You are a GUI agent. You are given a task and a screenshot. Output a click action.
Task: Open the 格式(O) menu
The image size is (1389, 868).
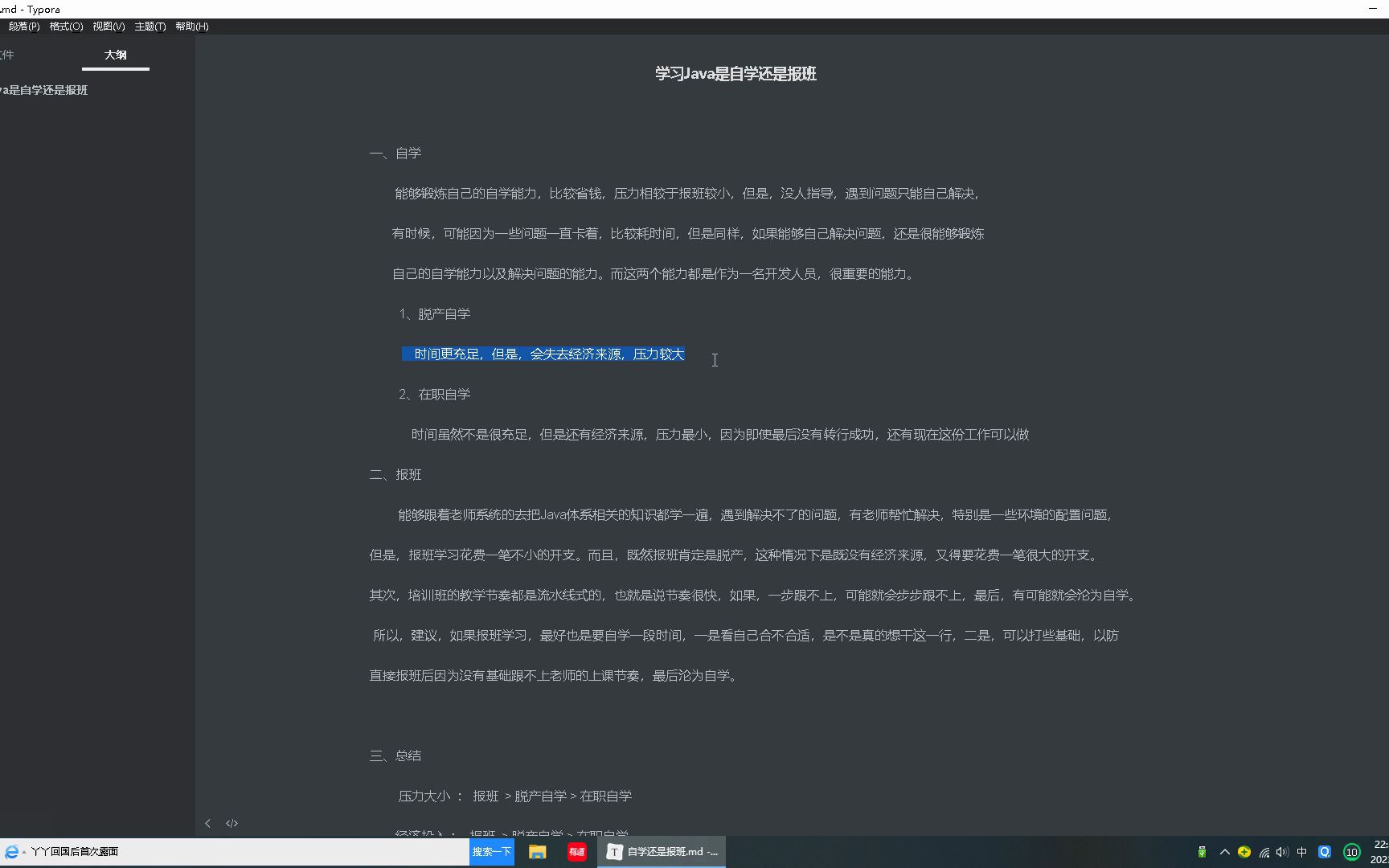point(66,27)
